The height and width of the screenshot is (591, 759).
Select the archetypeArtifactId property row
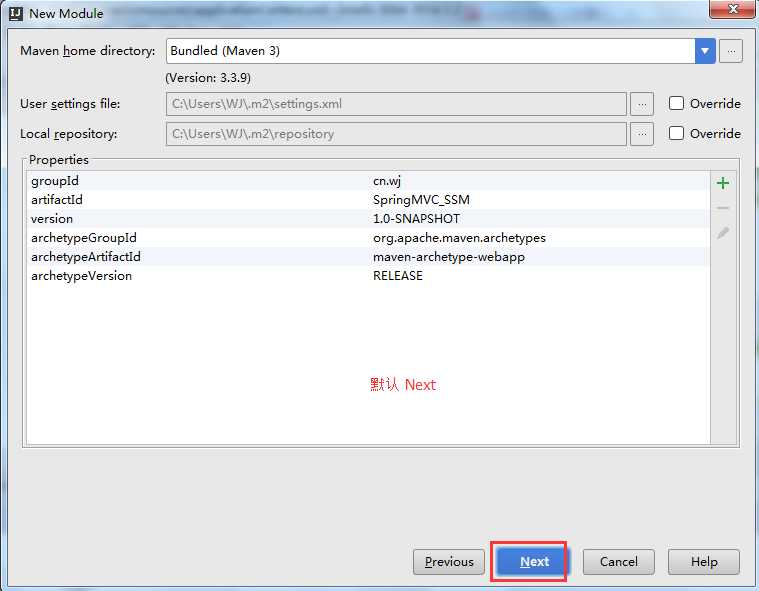(368, 257)
